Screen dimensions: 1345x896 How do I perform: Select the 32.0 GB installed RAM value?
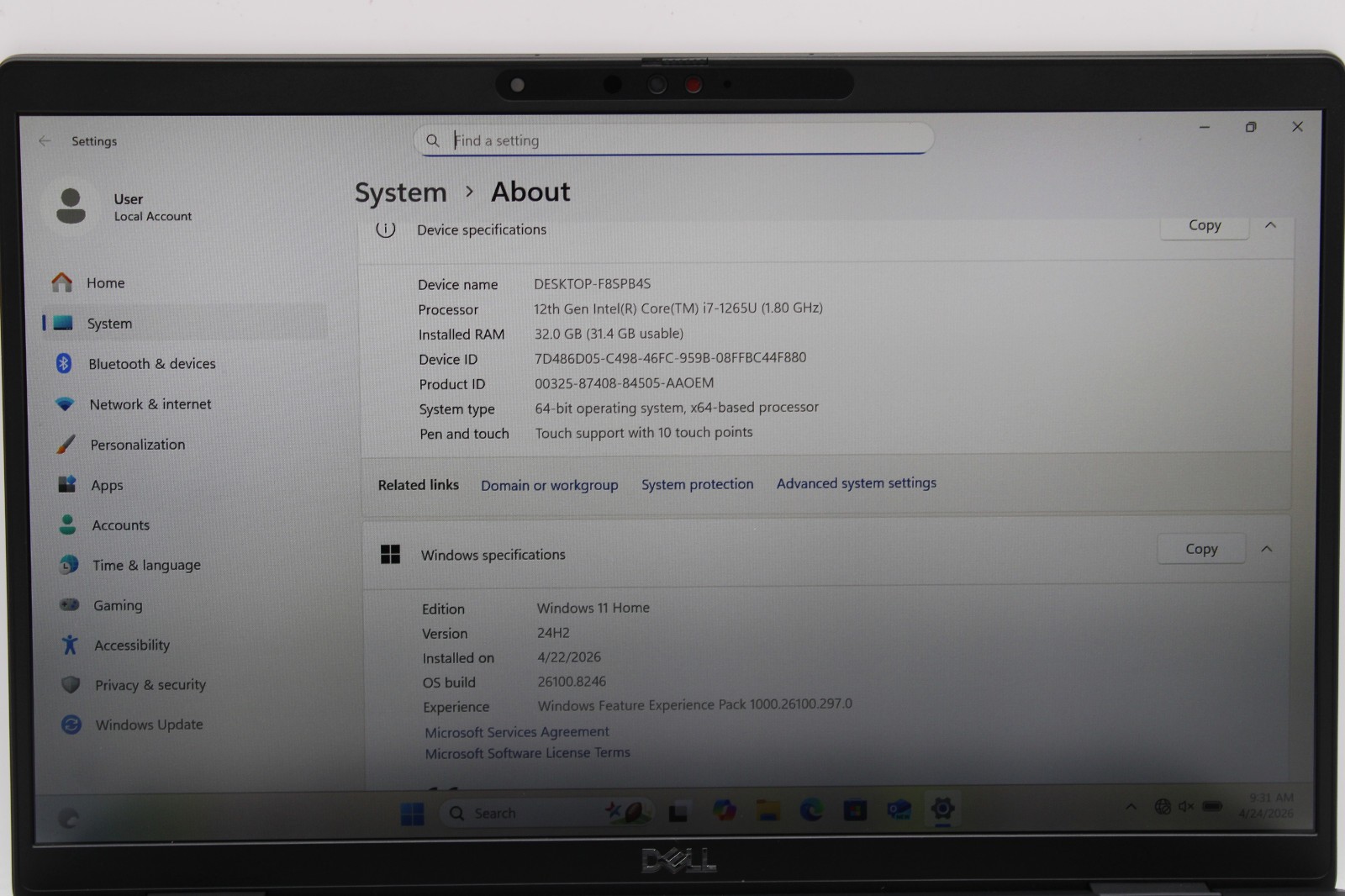click(x=609, y=334)
